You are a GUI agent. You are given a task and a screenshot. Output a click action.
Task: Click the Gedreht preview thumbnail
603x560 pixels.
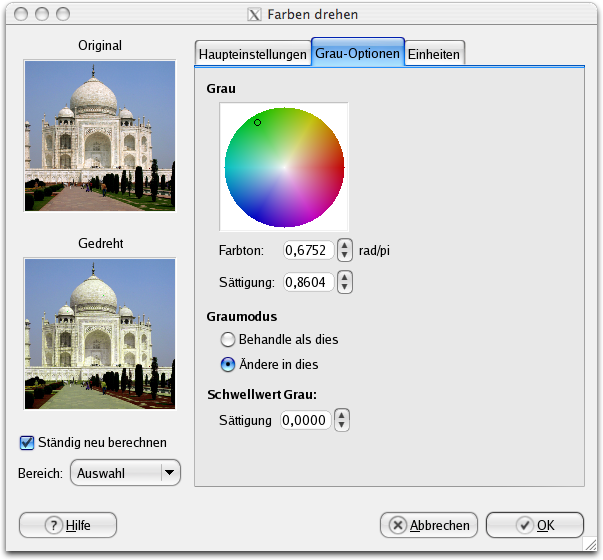[100, 334]
